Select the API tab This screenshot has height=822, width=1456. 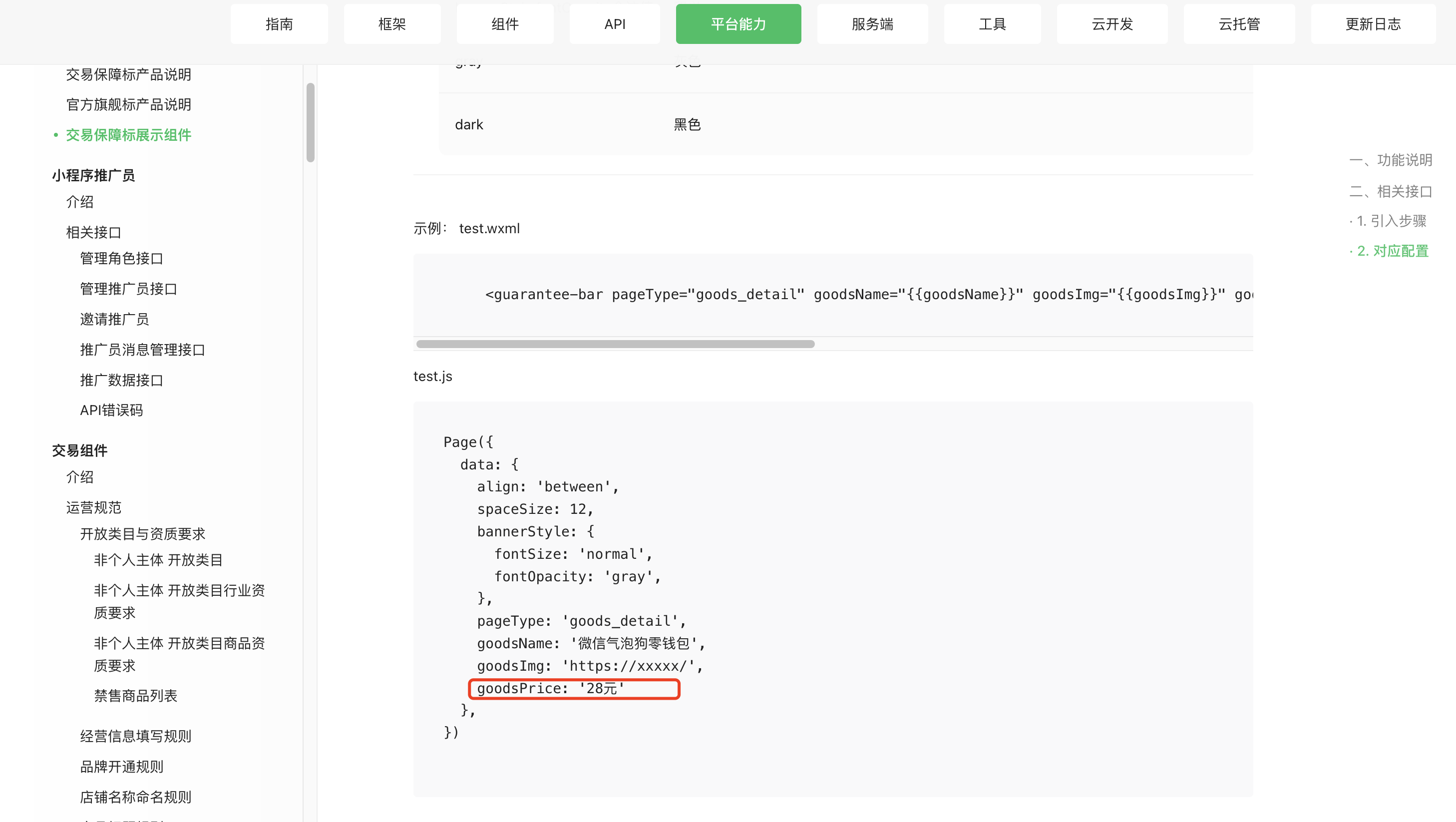point(614,24)
